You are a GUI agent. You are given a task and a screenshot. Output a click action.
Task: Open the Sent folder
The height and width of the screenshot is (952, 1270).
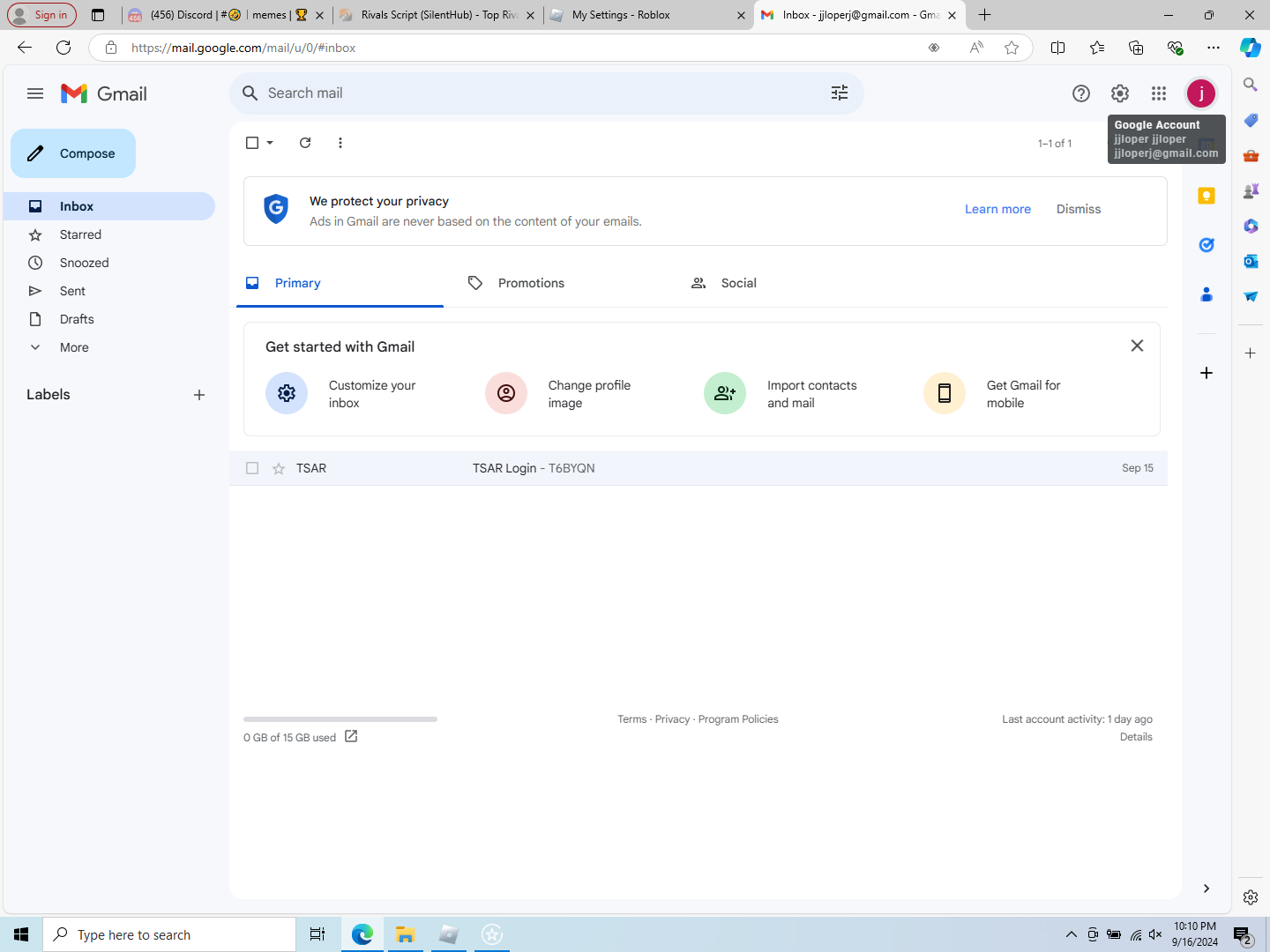tap(109, 291)
